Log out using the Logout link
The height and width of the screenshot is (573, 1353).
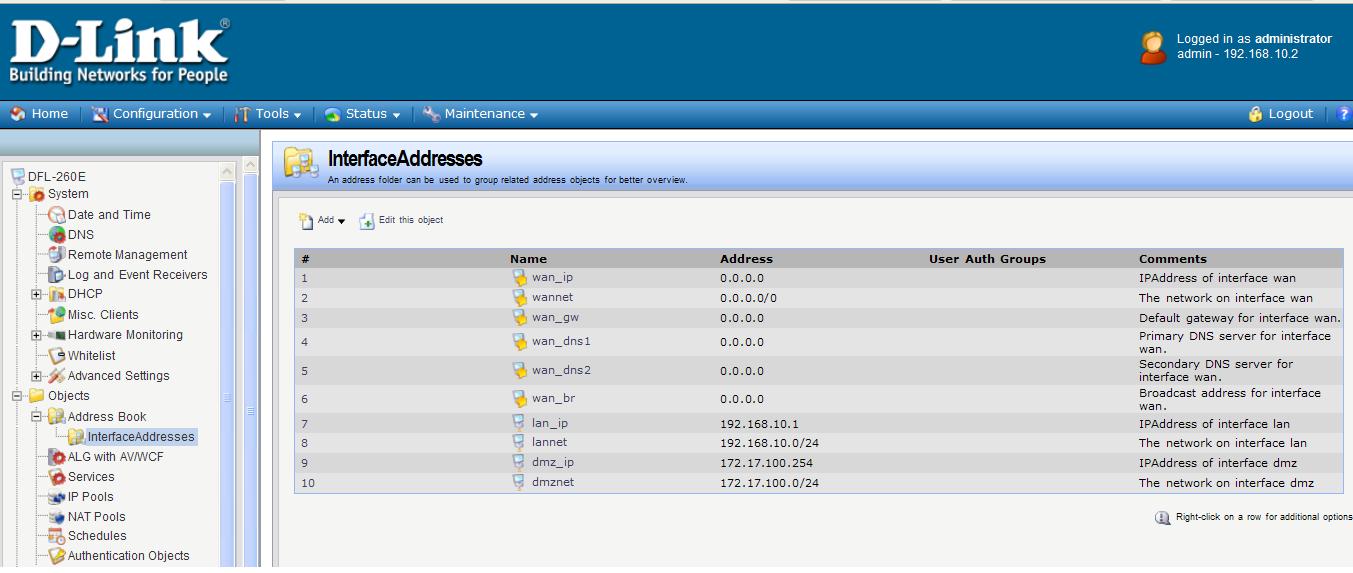[x=1281, y=114]
